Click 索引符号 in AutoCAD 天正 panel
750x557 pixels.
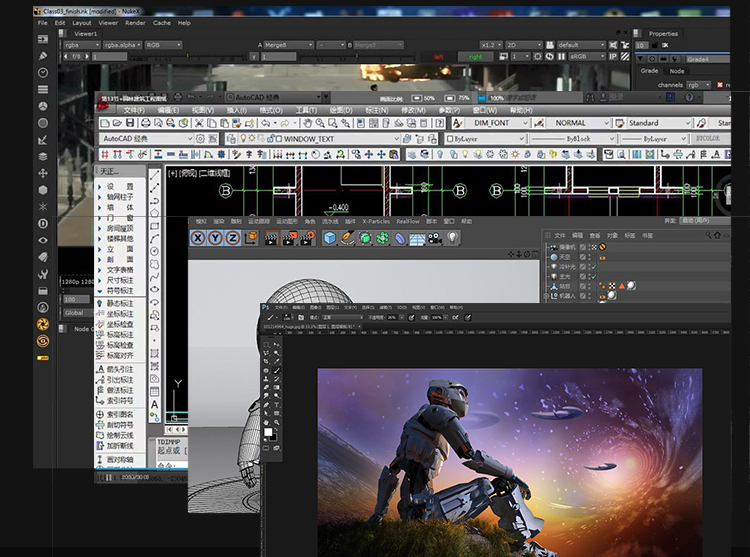[120, 401]
